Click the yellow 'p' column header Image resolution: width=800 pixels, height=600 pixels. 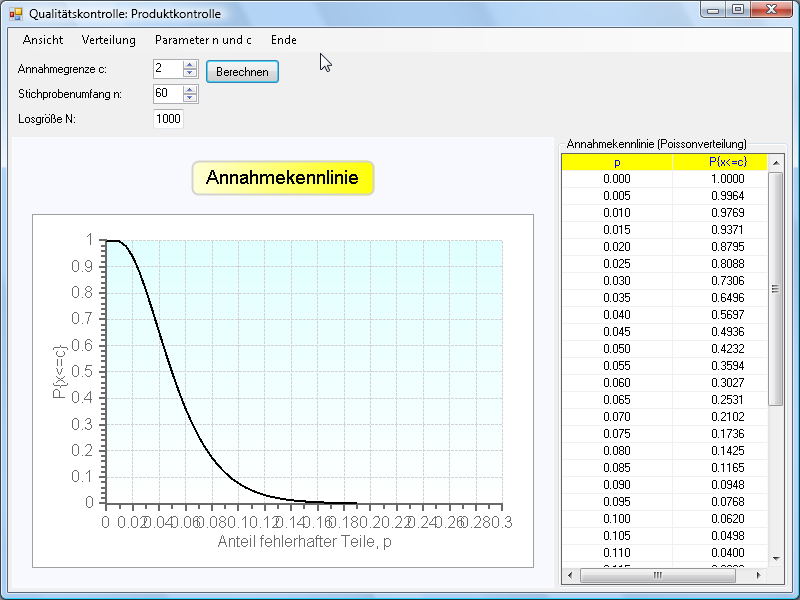pos(616,162)
